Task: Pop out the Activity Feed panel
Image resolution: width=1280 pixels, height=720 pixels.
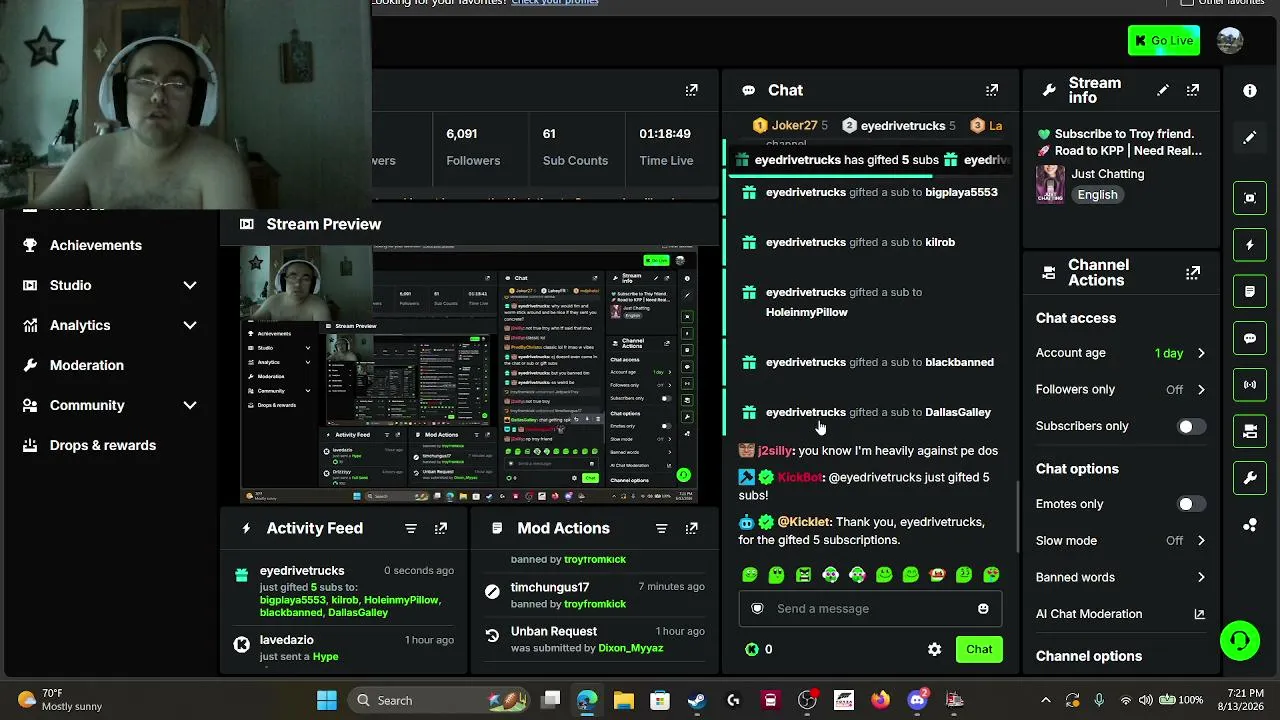Action: [x=441, y=528]
